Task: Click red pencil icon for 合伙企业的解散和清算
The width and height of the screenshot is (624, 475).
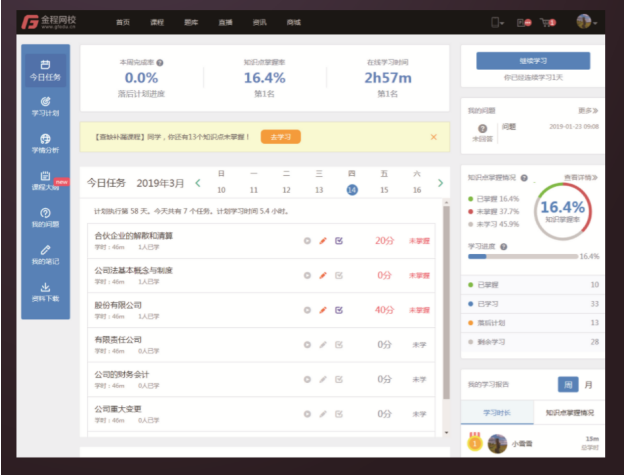Action: coord(323,241)
